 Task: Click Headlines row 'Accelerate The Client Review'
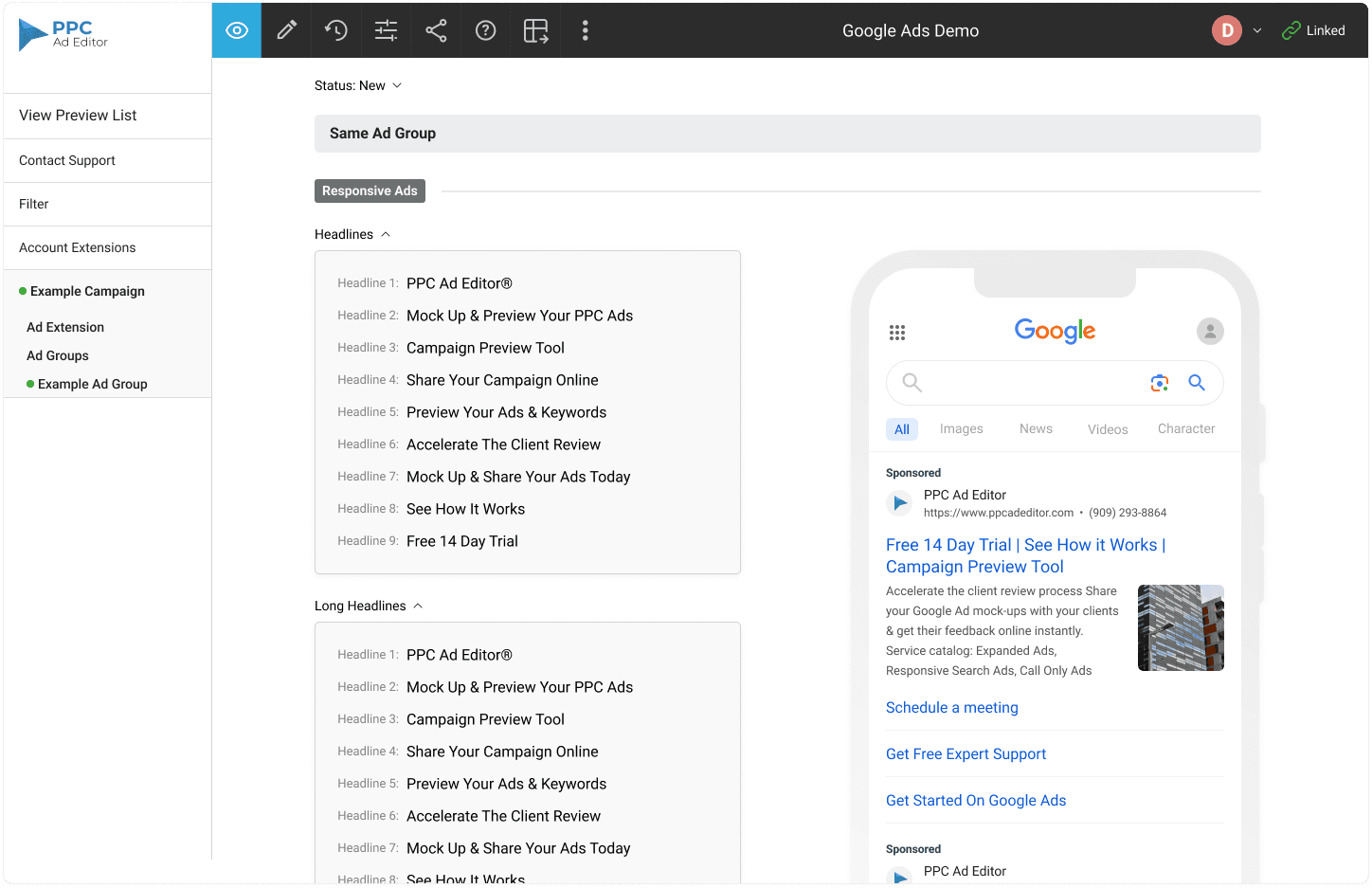click(x=503, y=444)
